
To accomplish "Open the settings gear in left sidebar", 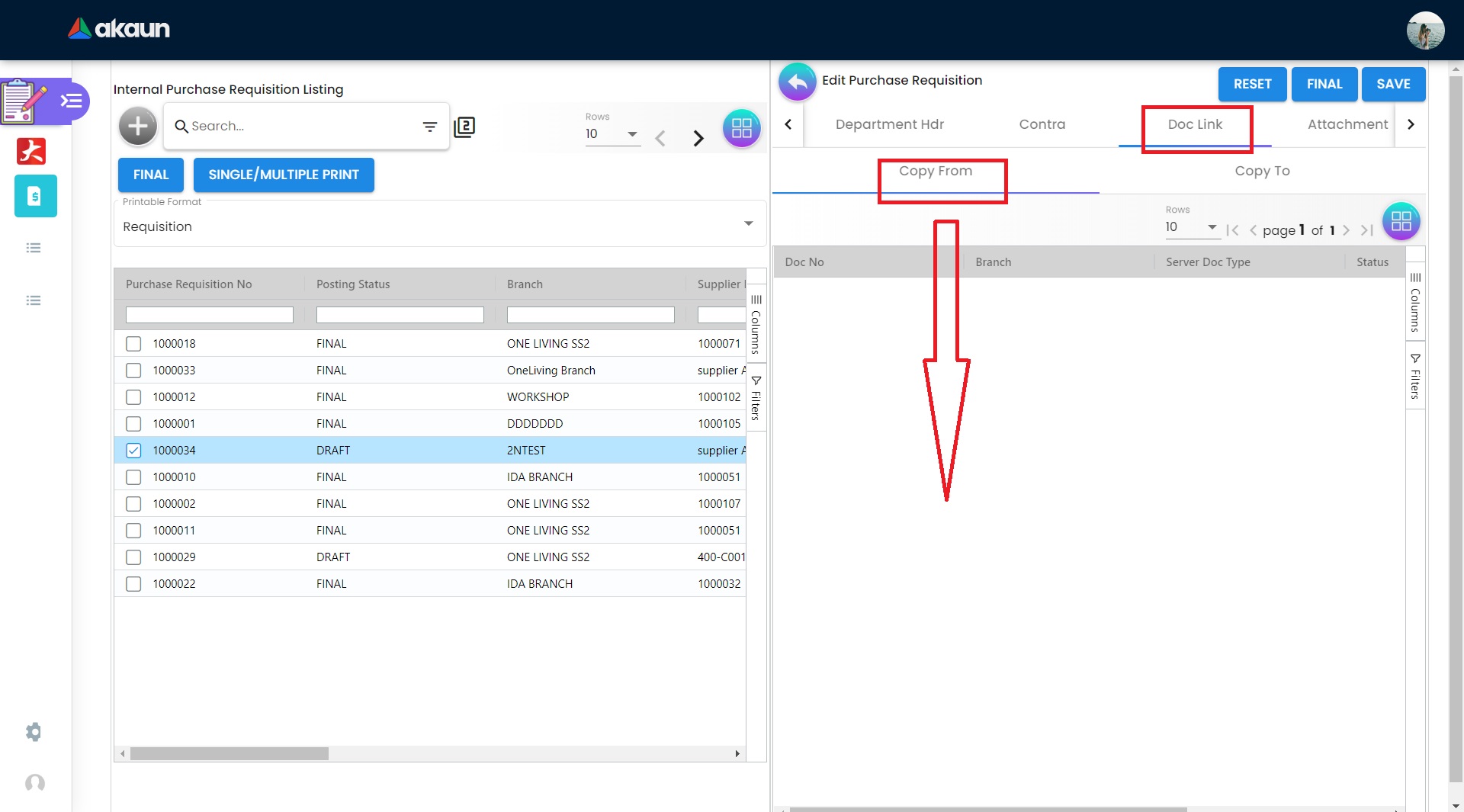I will 34,732.
